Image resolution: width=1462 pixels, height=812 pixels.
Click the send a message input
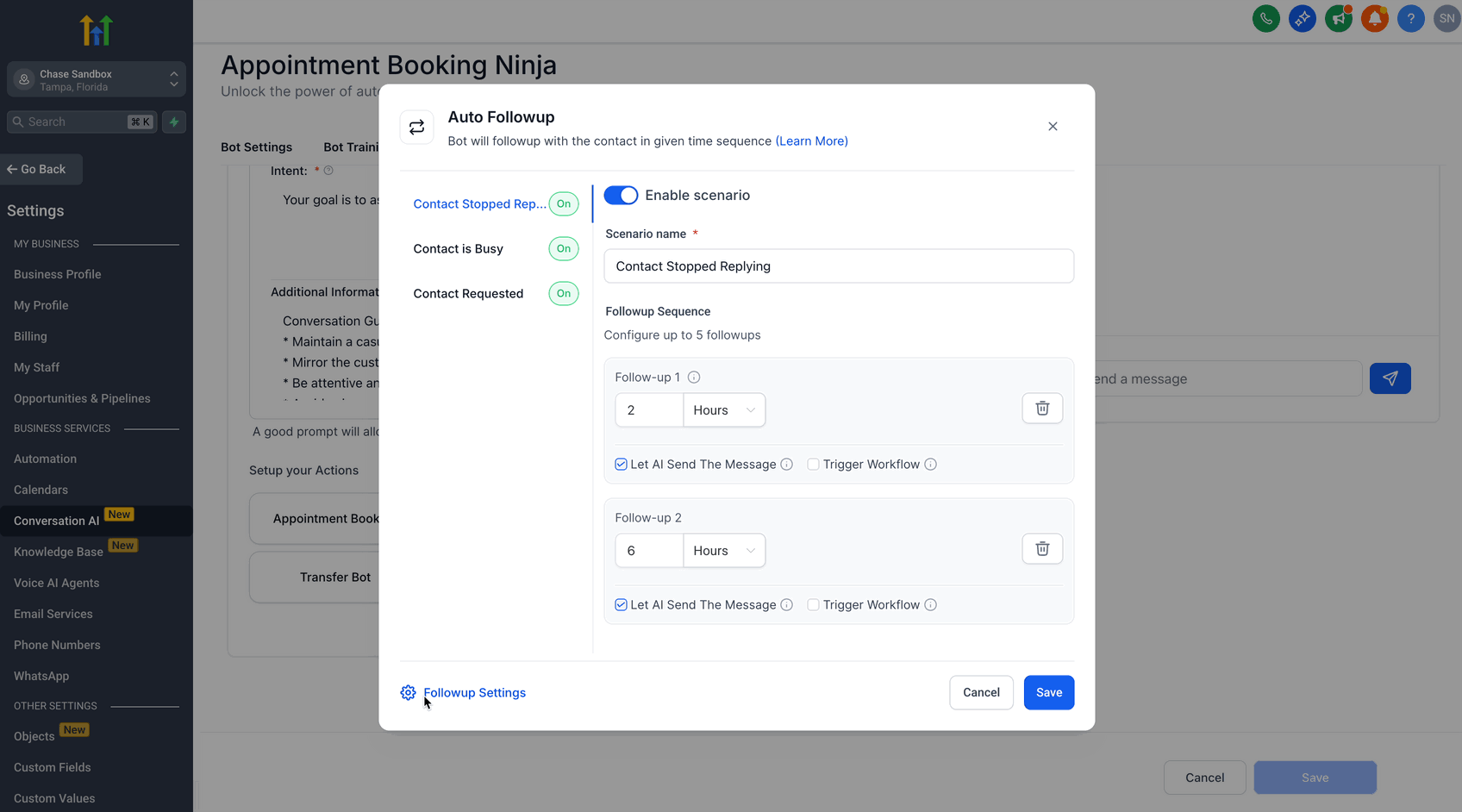1228,379
